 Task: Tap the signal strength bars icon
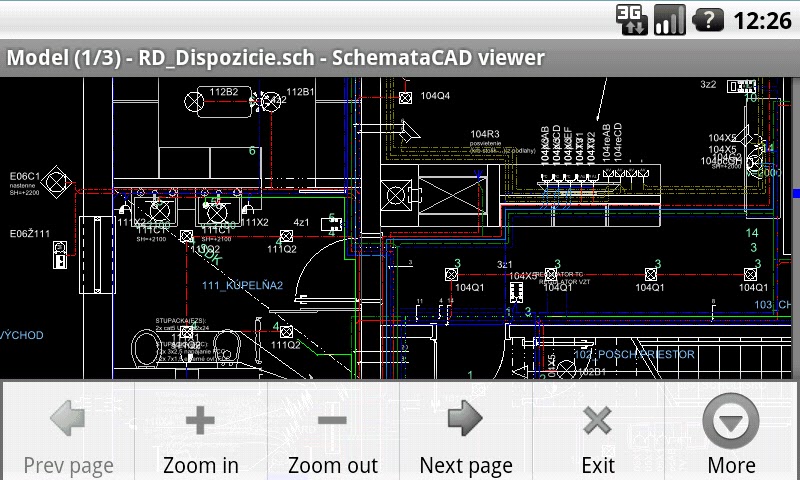click(x=669, y=19)
